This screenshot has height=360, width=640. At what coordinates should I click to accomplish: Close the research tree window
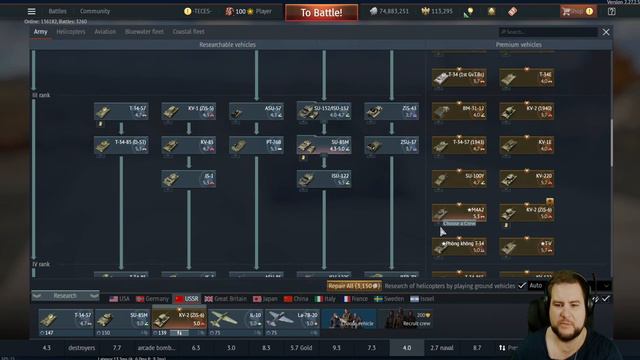coord(606,32)
